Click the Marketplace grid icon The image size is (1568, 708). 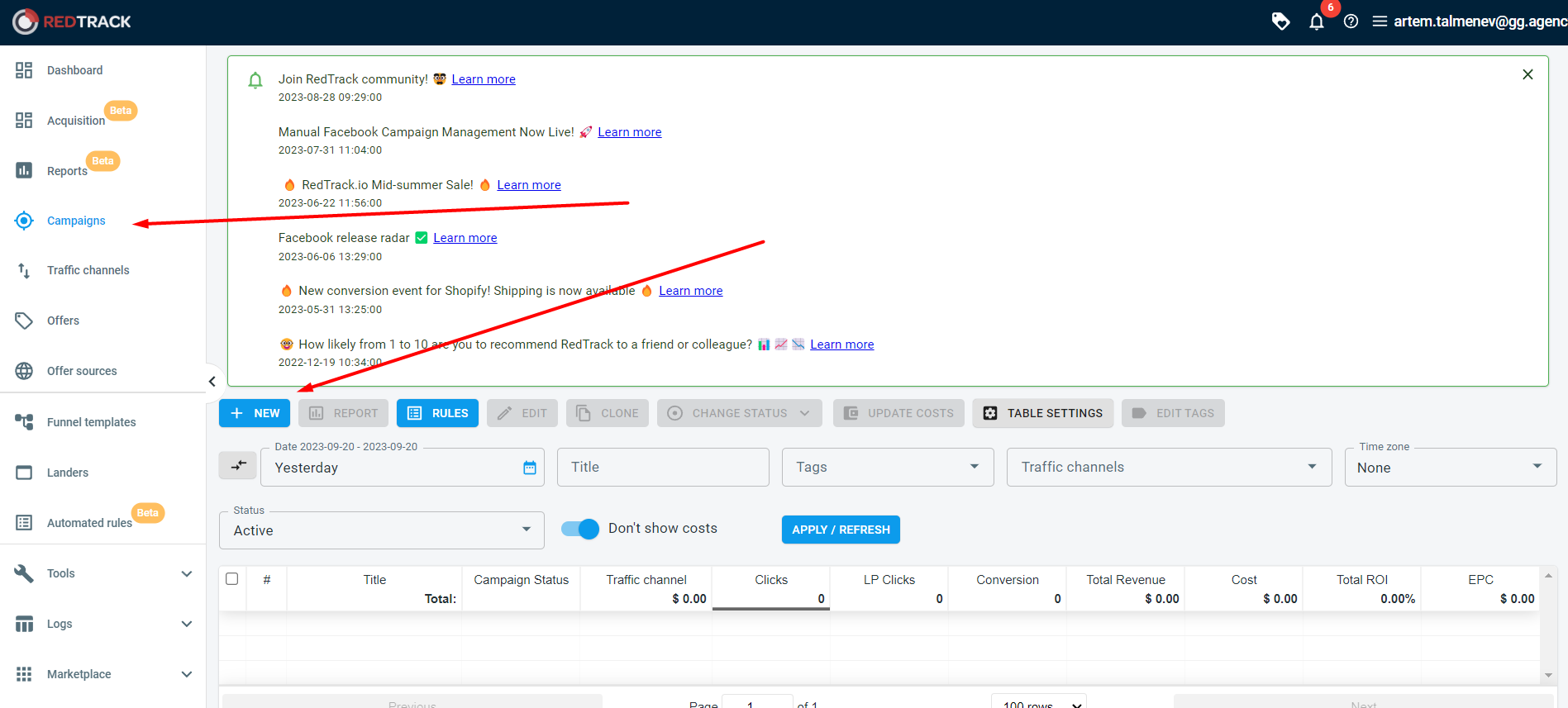(x=24, y=674)
